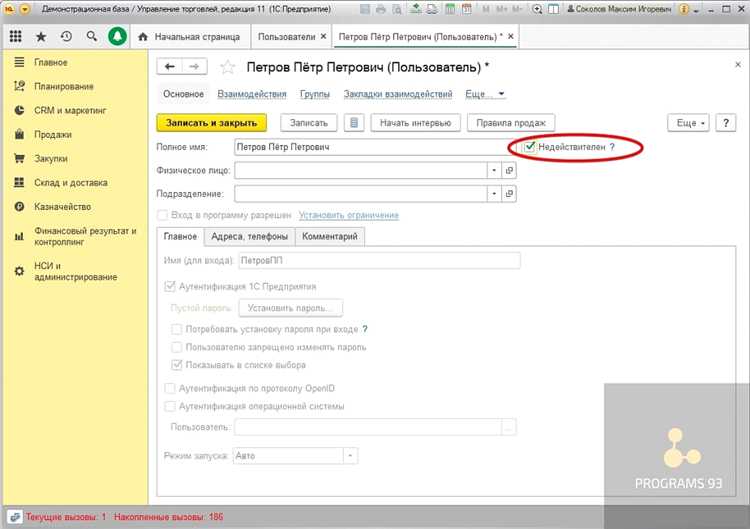Open the Группы link
Screen dimensions: 750x529
pos(315,94)
